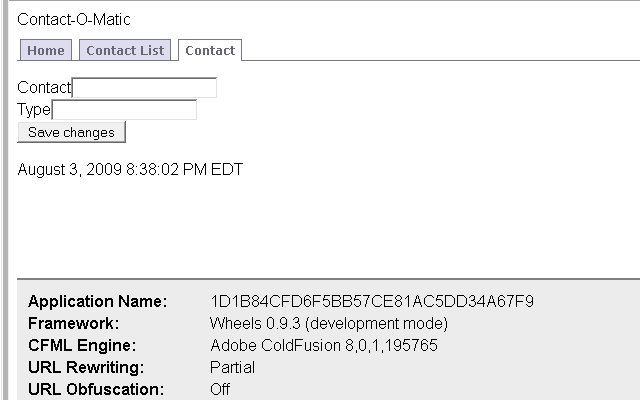Viewport: 640px width, 400px height.
Task: Click the application name hash value
Action: pos(372,301)
